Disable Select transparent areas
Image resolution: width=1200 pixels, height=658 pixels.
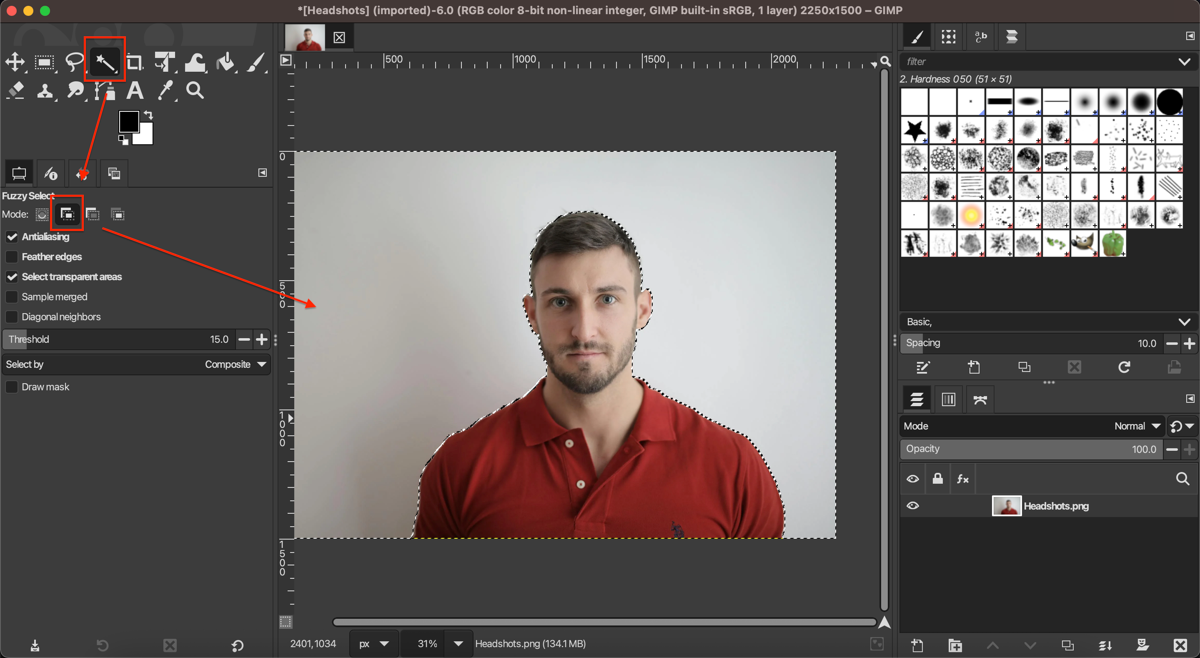tap(14, 277)
